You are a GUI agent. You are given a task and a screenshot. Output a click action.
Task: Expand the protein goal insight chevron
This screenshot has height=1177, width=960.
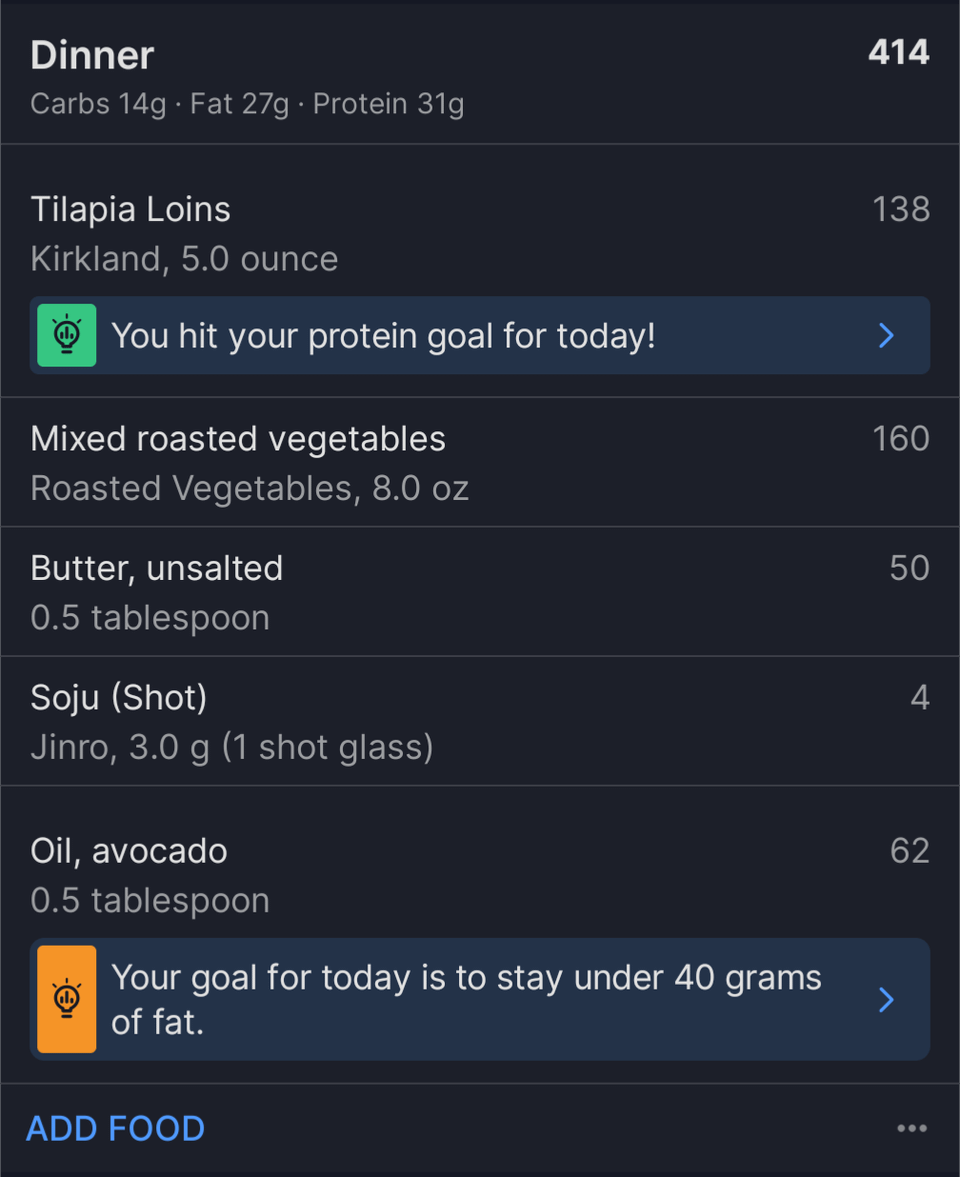click(886, 336)
